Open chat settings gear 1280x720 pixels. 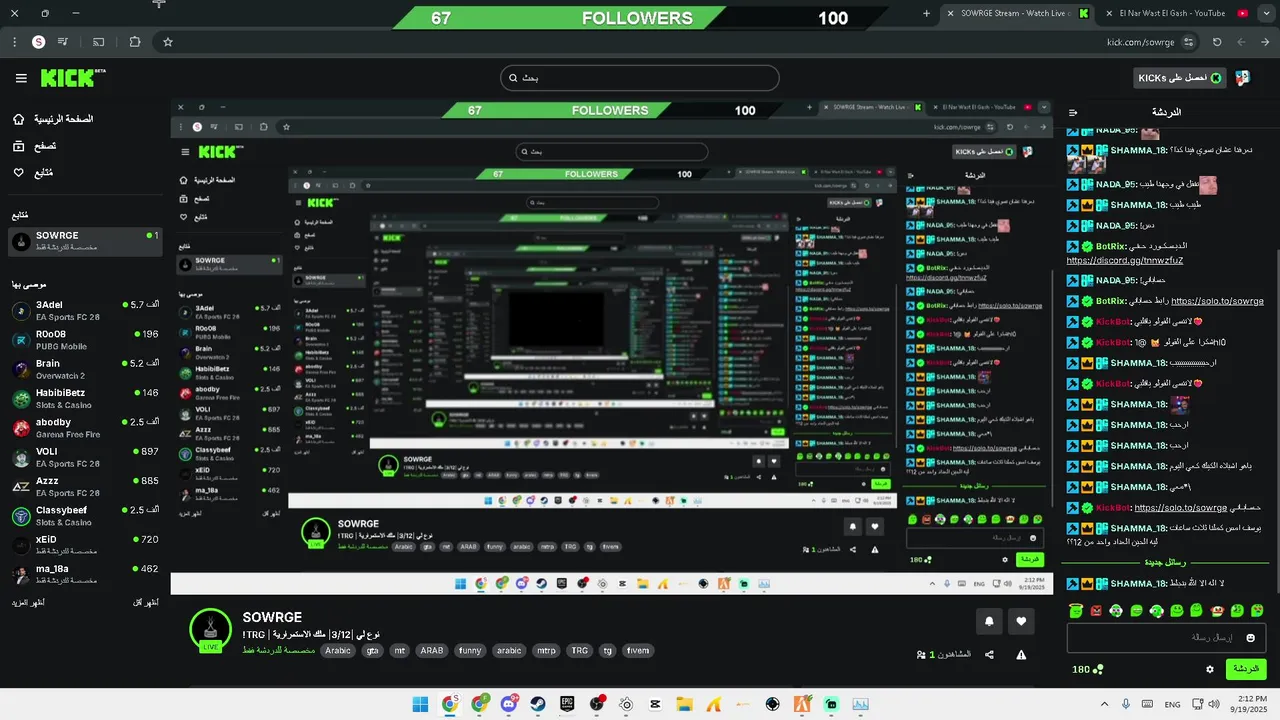pyautogui.click(x=1210, y=669)
